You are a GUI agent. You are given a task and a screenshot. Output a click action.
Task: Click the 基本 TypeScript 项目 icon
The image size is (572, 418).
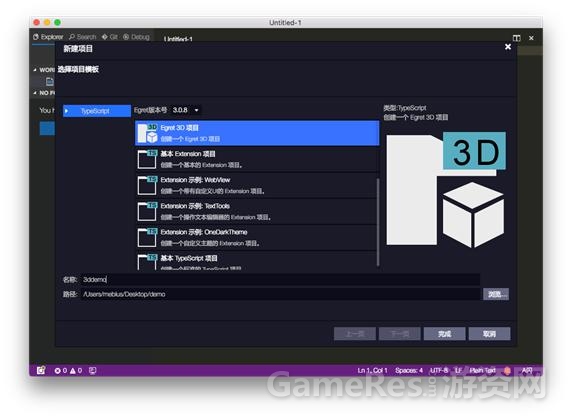pos(147,262)
